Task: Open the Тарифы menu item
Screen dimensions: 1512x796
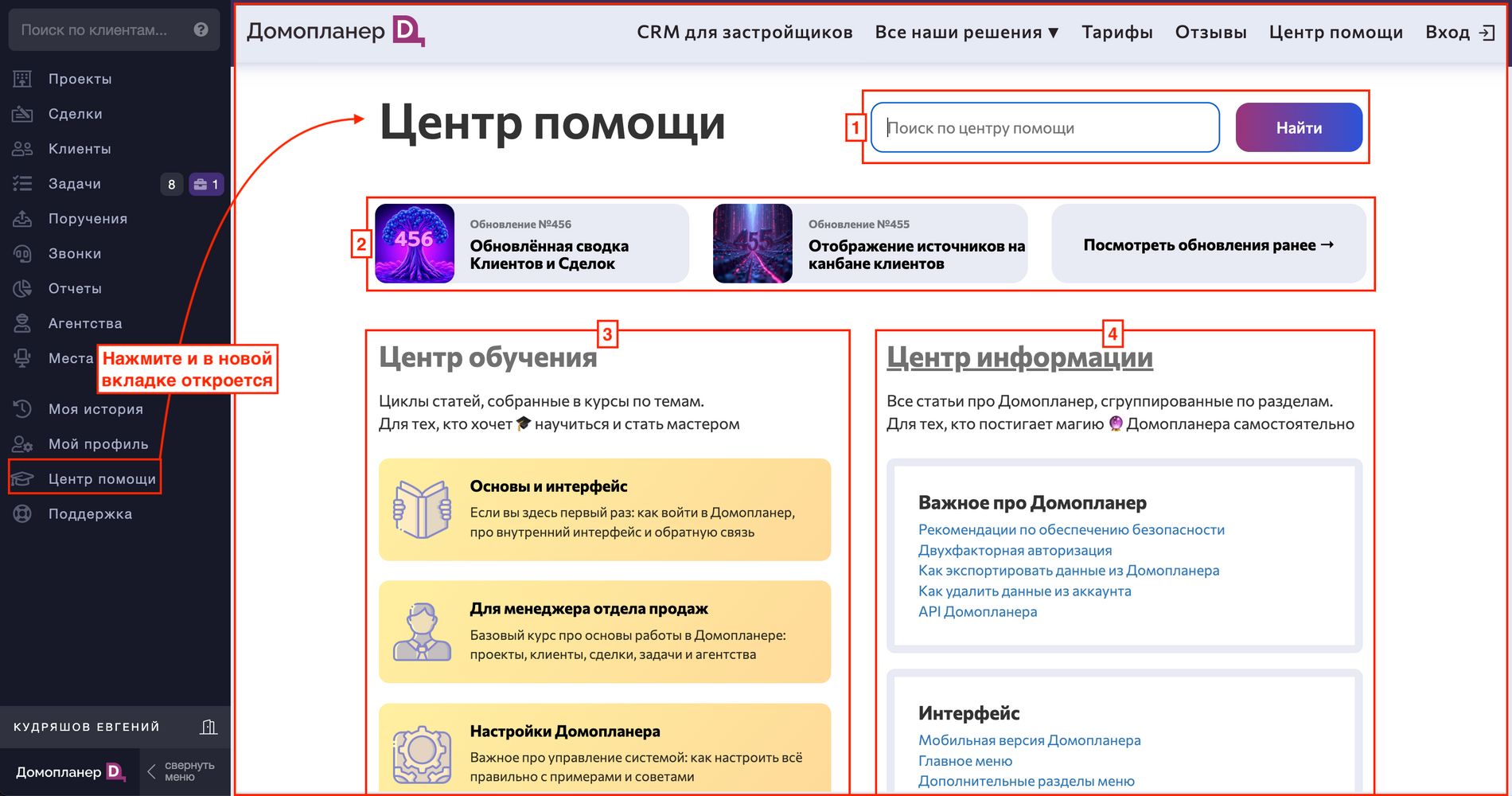Action: (x=1117, y=33)
